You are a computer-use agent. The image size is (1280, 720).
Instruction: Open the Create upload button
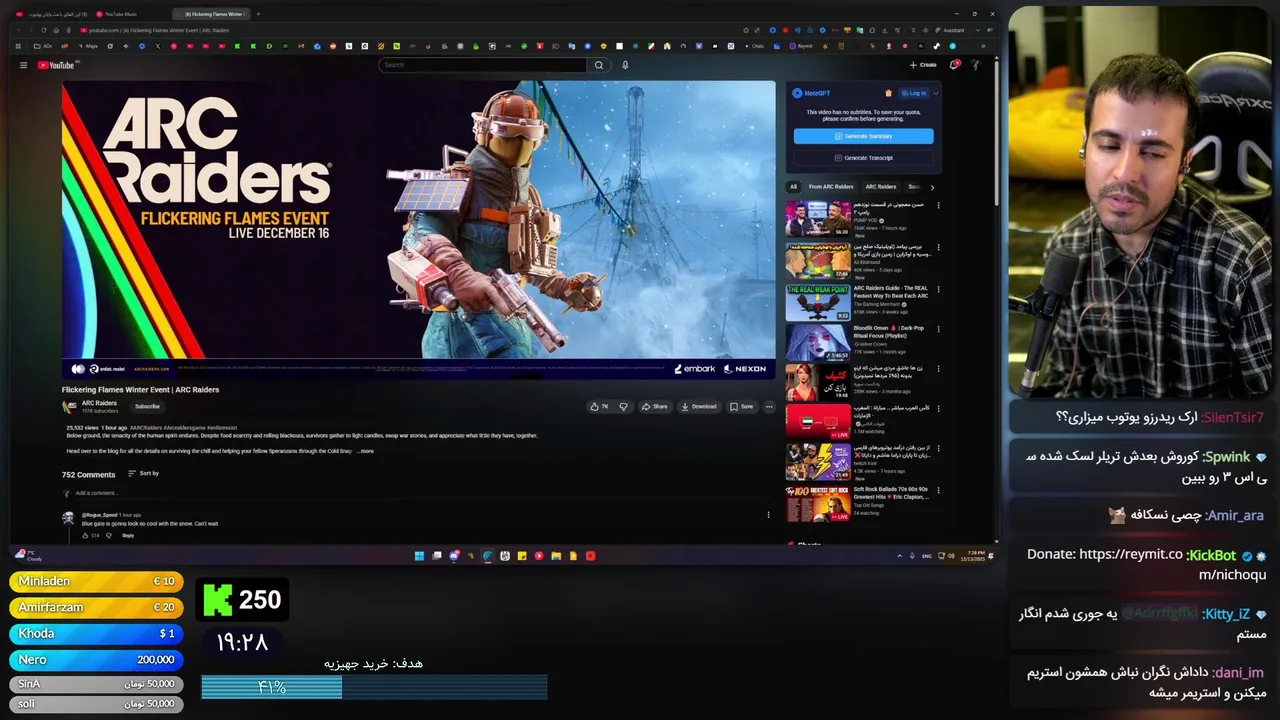tap(923, 65)
